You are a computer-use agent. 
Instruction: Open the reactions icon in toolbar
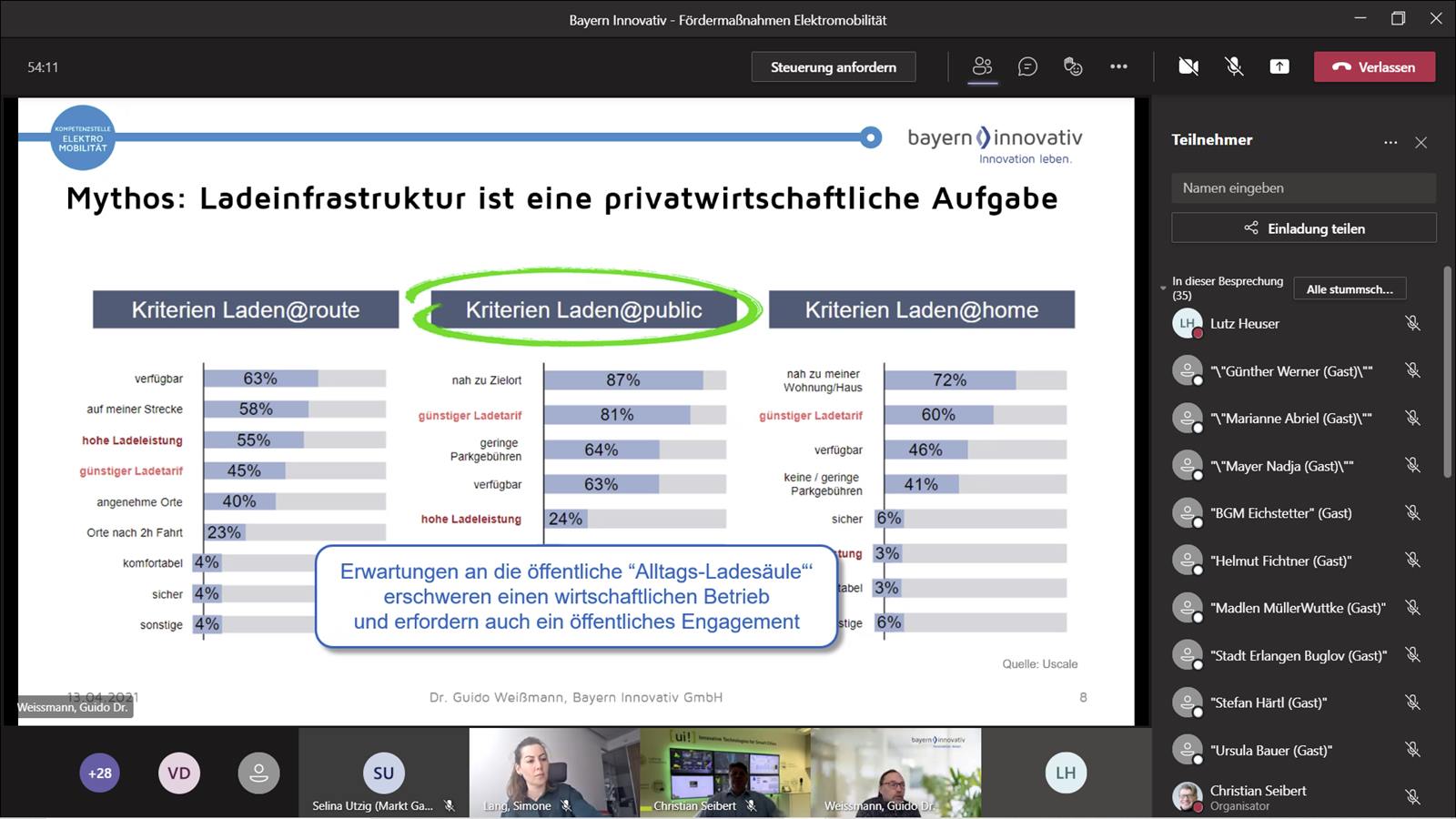pos(1073,66)
